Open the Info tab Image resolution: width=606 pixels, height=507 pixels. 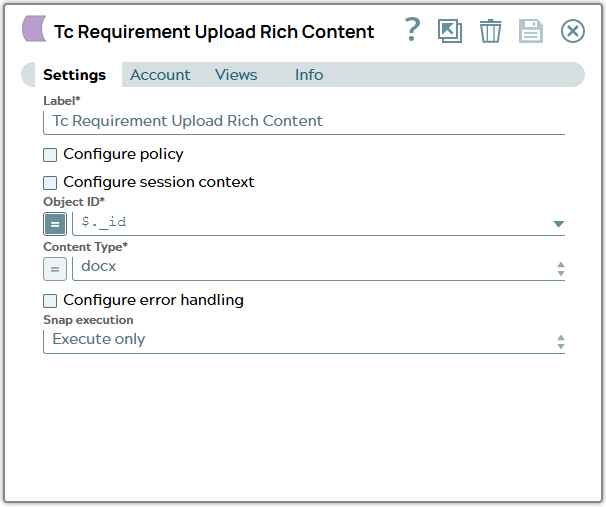tap(309, 75)
